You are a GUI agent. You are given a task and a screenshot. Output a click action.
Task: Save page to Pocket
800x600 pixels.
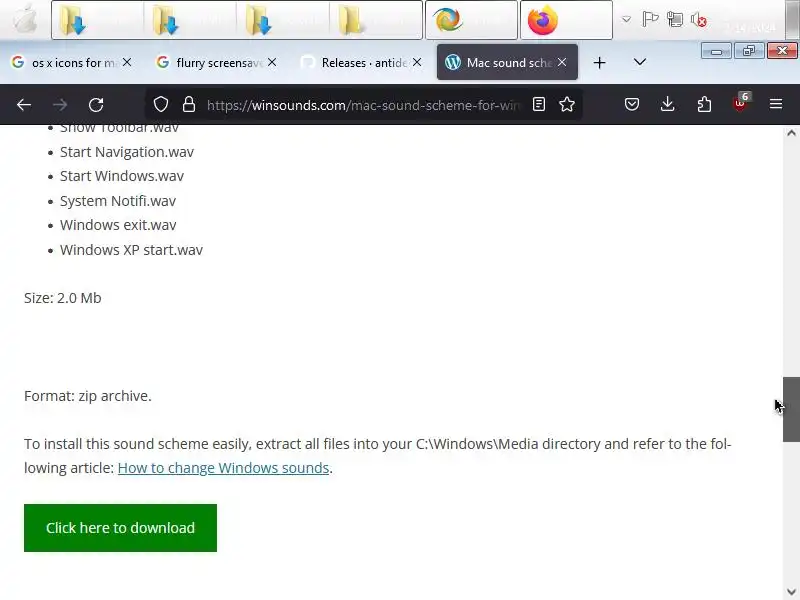(x=632, y=105)
